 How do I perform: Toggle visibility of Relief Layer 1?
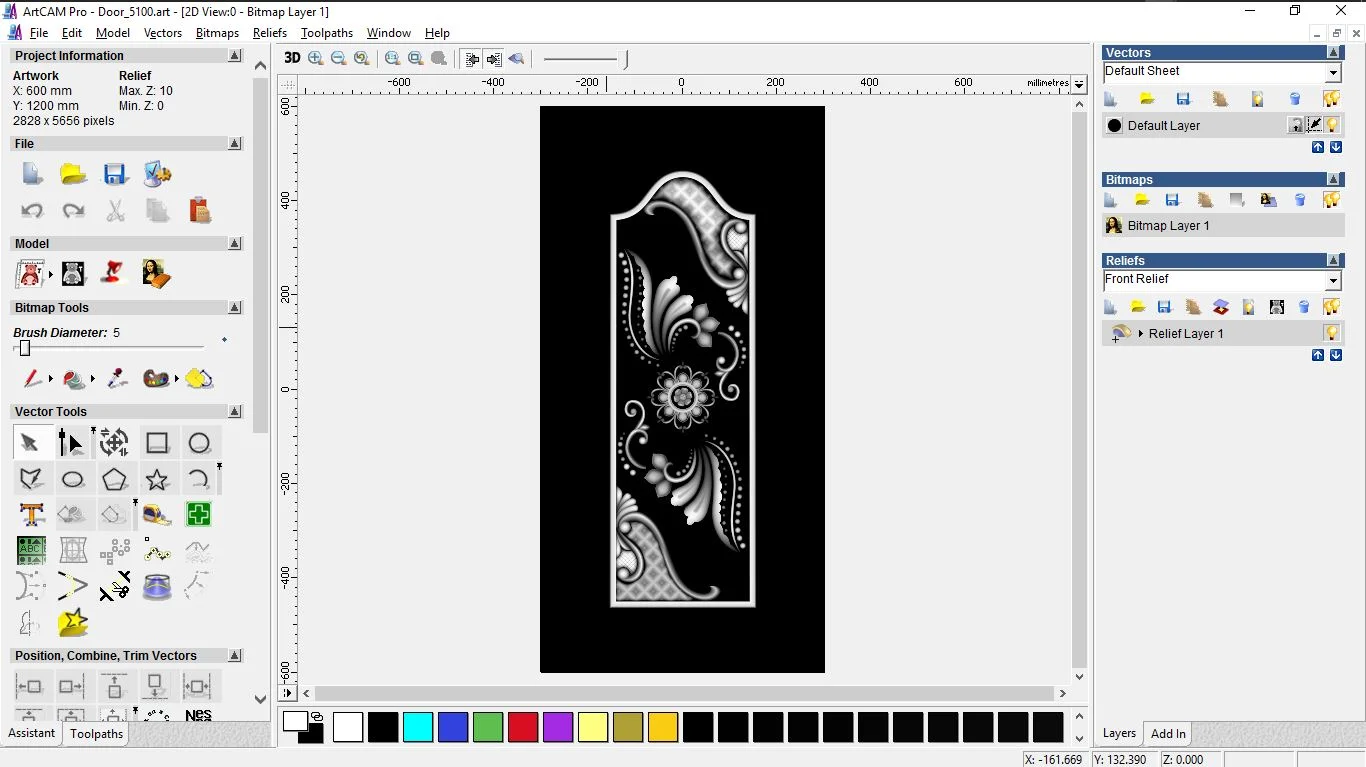1333,333
